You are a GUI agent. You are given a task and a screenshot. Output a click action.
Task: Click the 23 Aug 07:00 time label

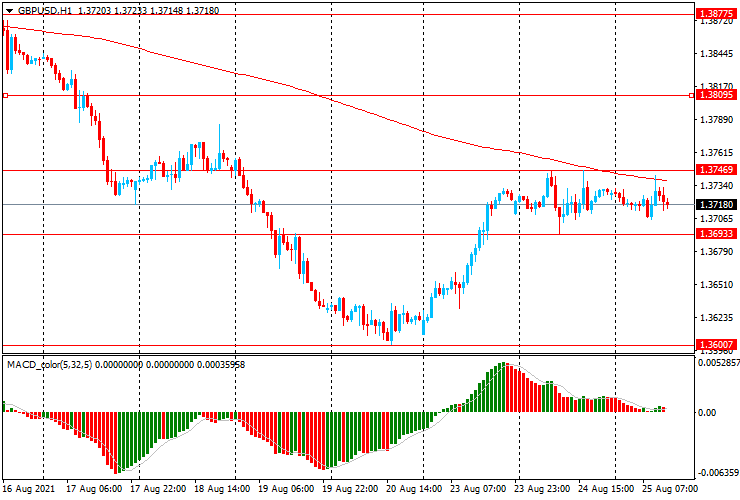pyautogui.click(x=478, y=488)
